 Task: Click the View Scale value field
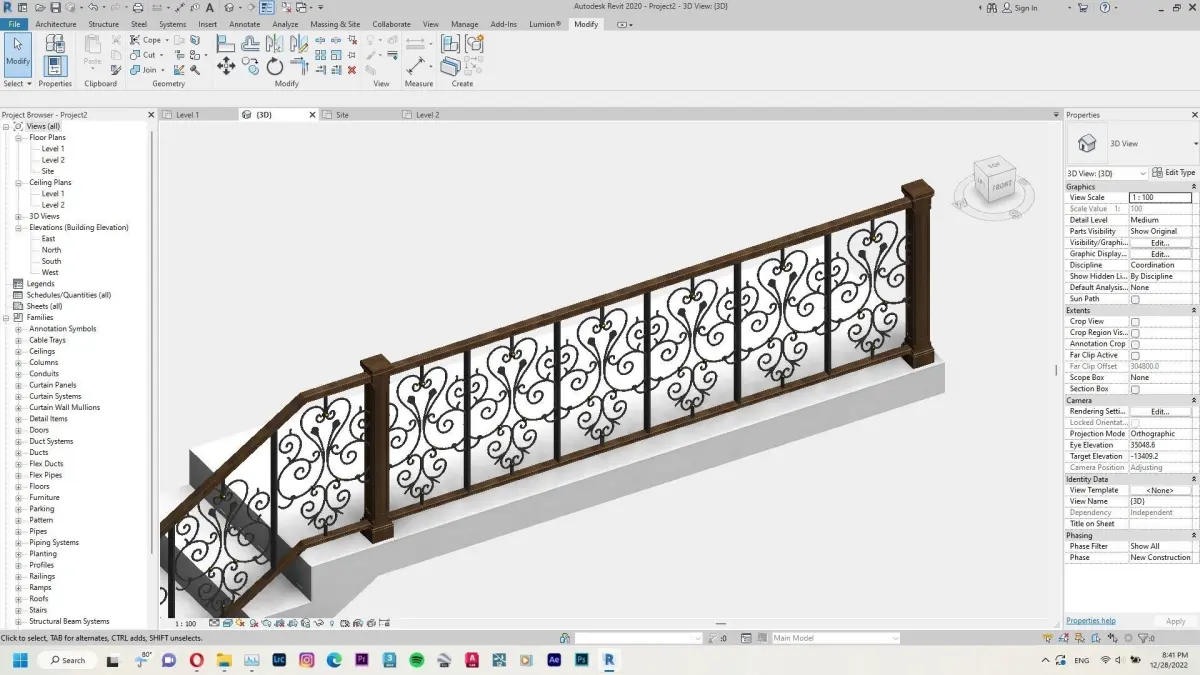click(x=1160, y=198)
